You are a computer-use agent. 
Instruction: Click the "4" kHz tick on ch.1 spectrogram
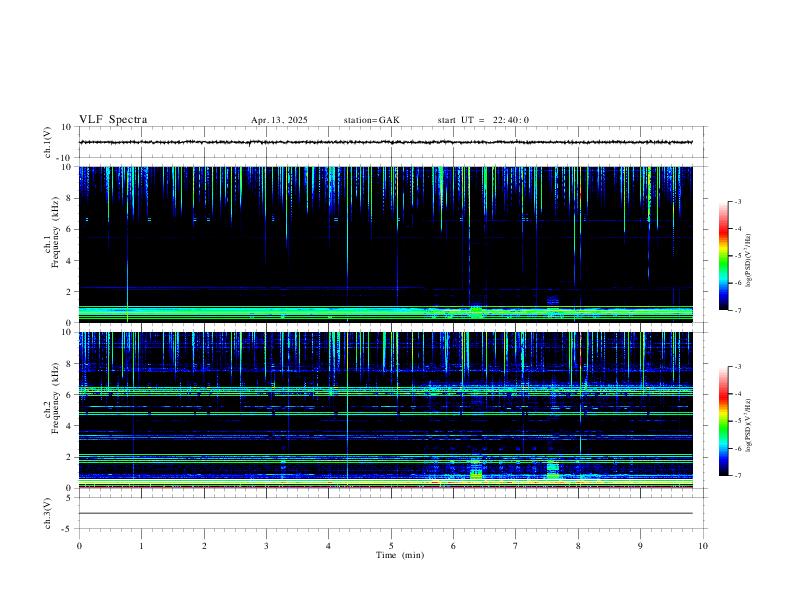[69, 261]
